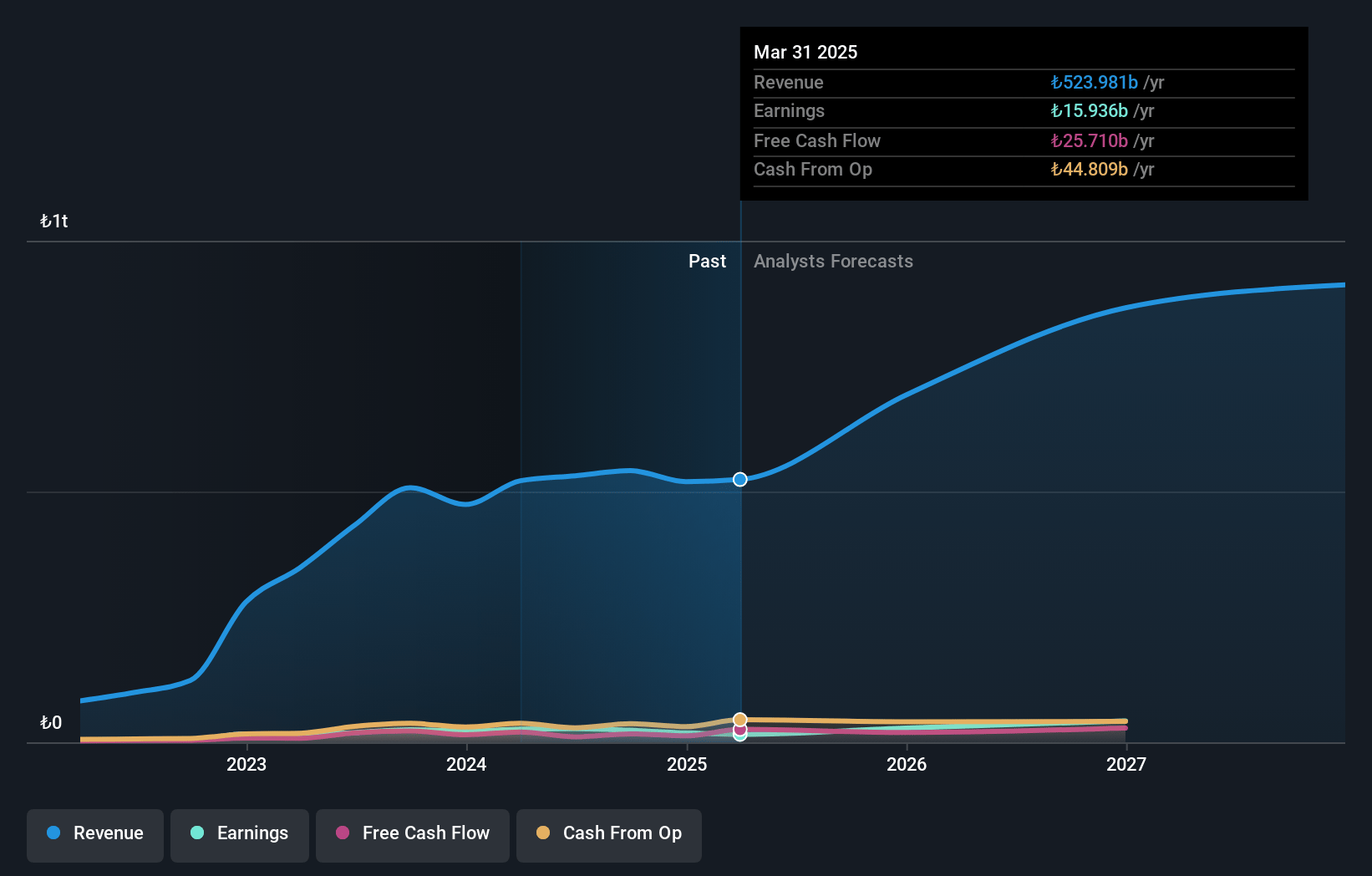The image size is (1372, 876).
Task: Click the 2027 x-axis label
Action: tap(1126, 764)
